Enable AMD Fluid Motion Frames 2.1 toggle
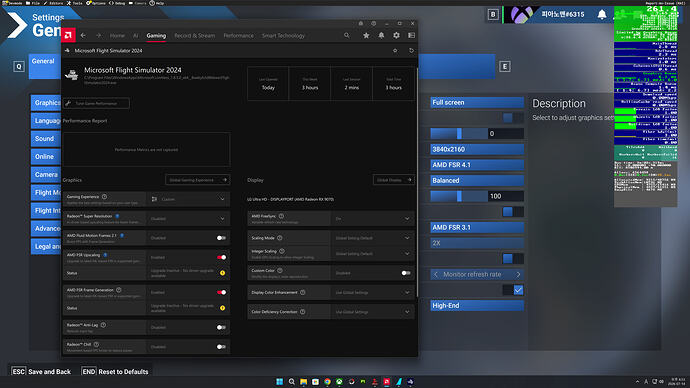The image size is (690, 388). [221, 238]
